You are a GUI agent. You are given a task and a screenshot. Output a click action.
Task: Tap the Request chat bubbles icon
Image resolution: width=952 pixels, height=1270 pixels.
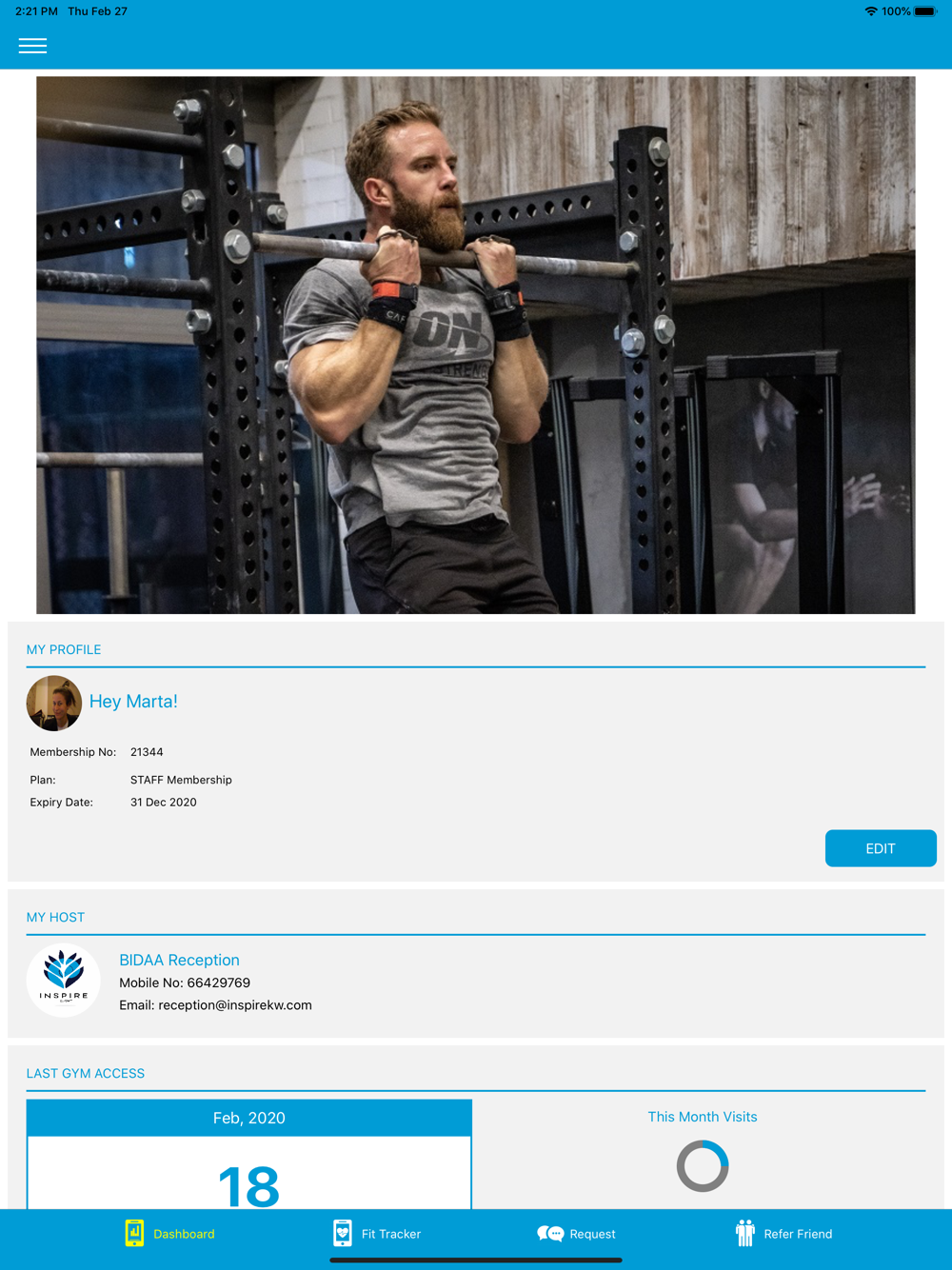[550, 1234]
